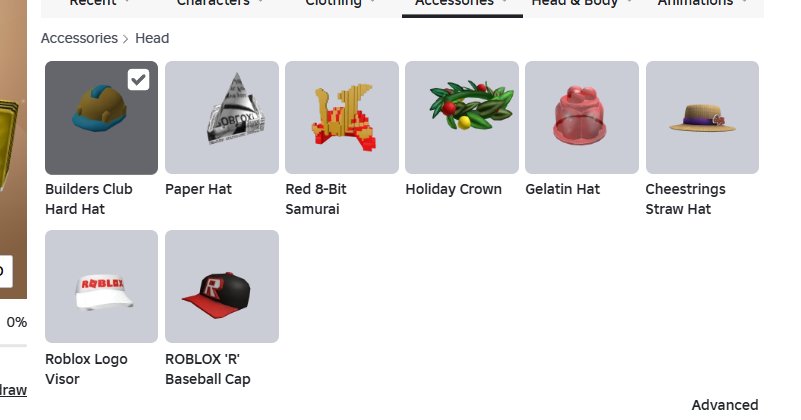Click the Paper Hat name label
Screen dimensions: 801x420
coord(198,190)
